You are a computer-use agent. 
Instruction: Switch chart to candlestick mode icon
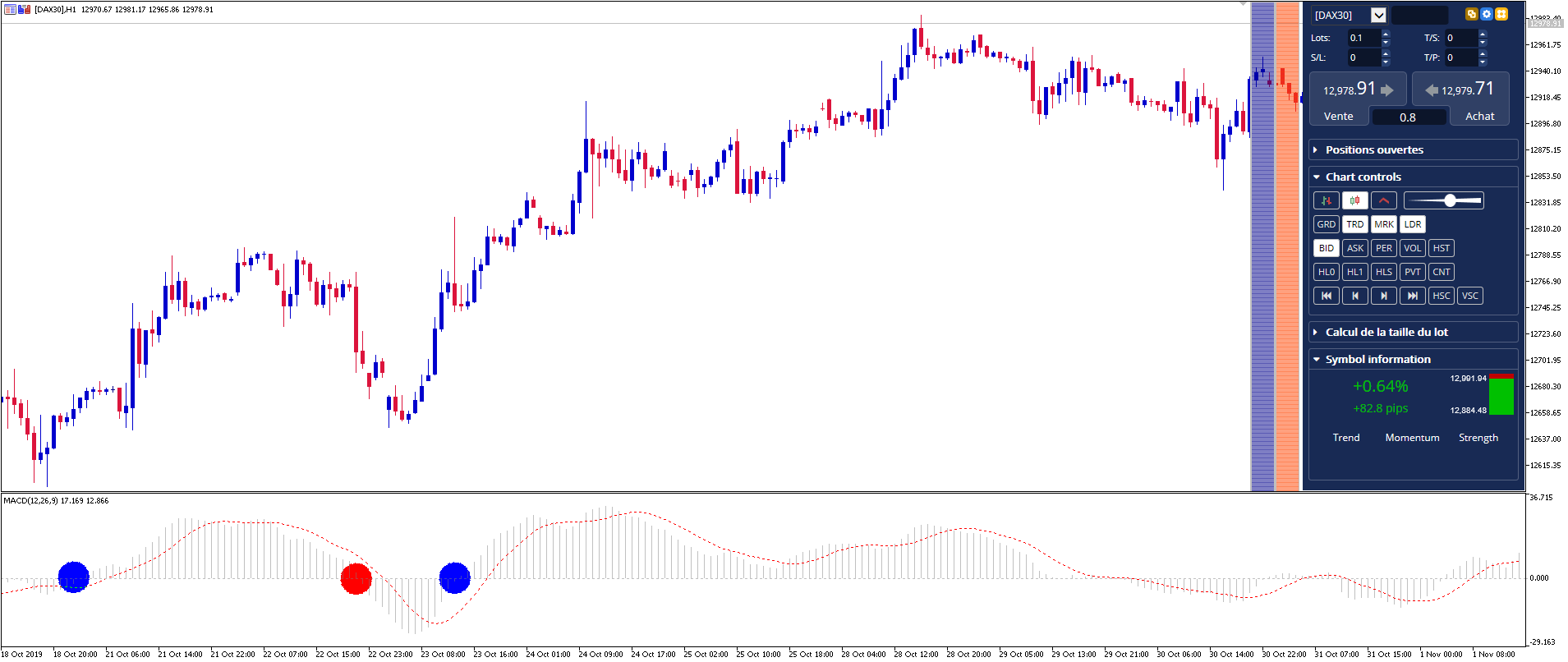(x=1355, y=200)
